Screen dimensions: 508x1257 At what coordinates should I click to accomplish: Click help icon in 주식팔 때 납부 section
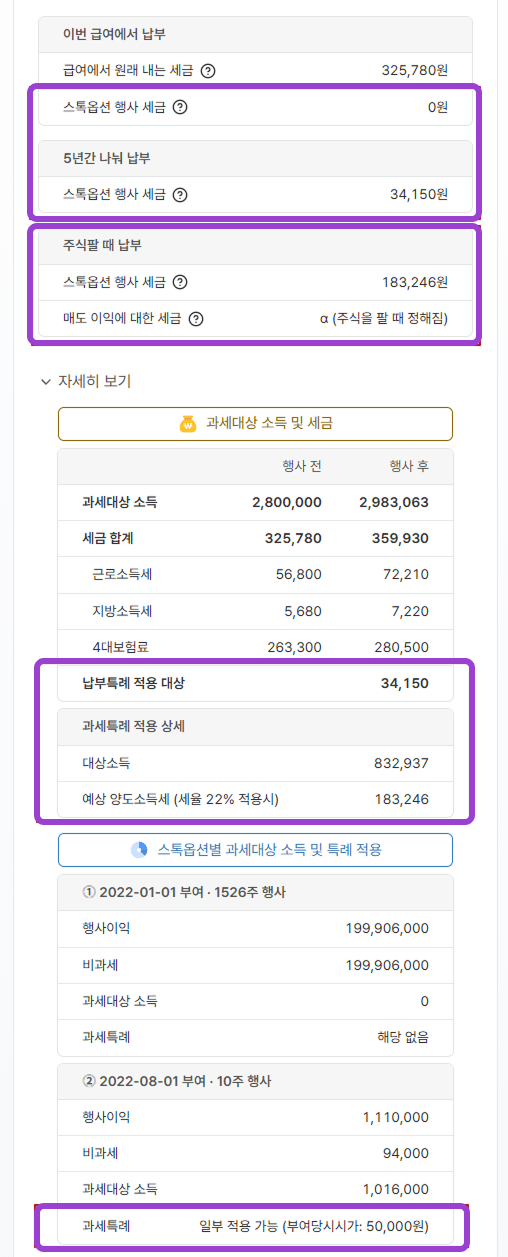pos(180,283)
